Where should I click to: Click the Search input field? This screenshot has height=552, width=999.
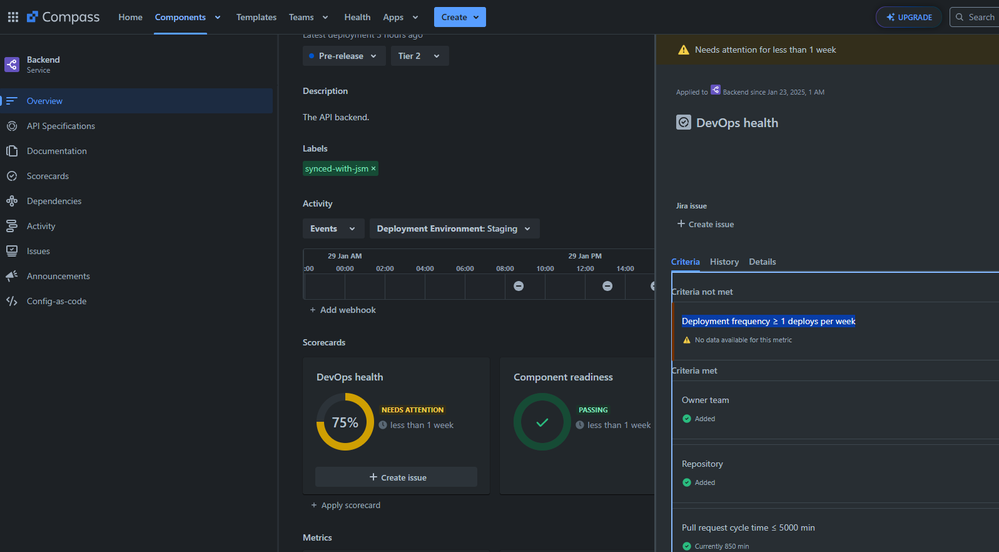tap(974, 17)
